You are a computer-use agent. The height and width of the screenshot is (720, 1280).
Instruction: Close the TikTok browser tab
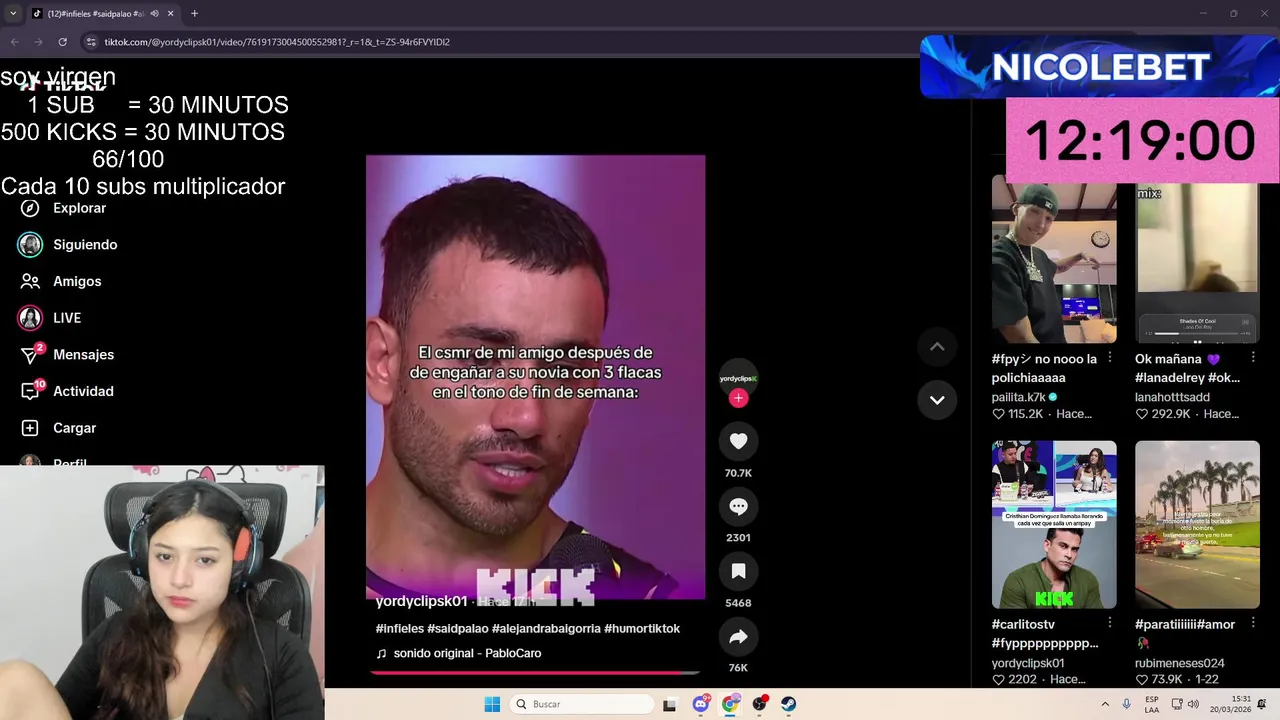pyautogui.click(x=171, y=14)
